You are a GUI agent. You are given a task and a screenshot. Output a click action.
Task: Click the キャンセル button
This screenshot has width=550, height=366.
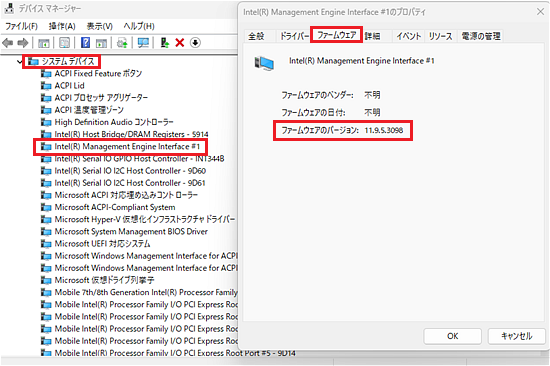[516, 336]
